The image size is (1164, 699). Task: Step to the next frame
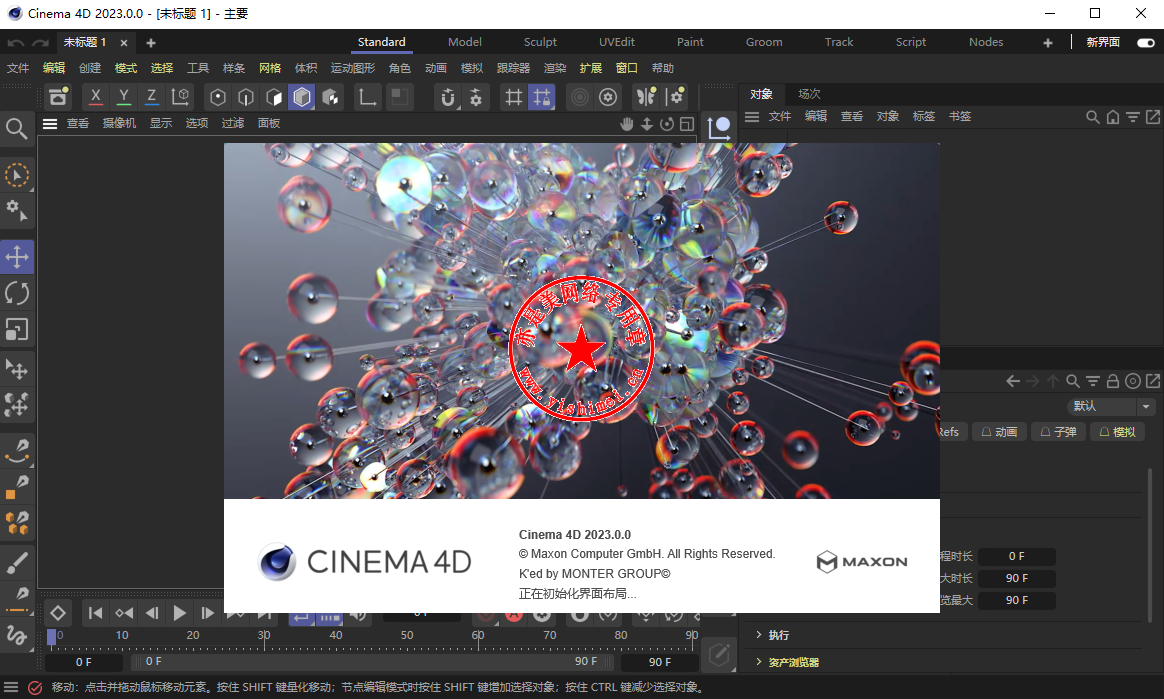click(x=207, y=613)
